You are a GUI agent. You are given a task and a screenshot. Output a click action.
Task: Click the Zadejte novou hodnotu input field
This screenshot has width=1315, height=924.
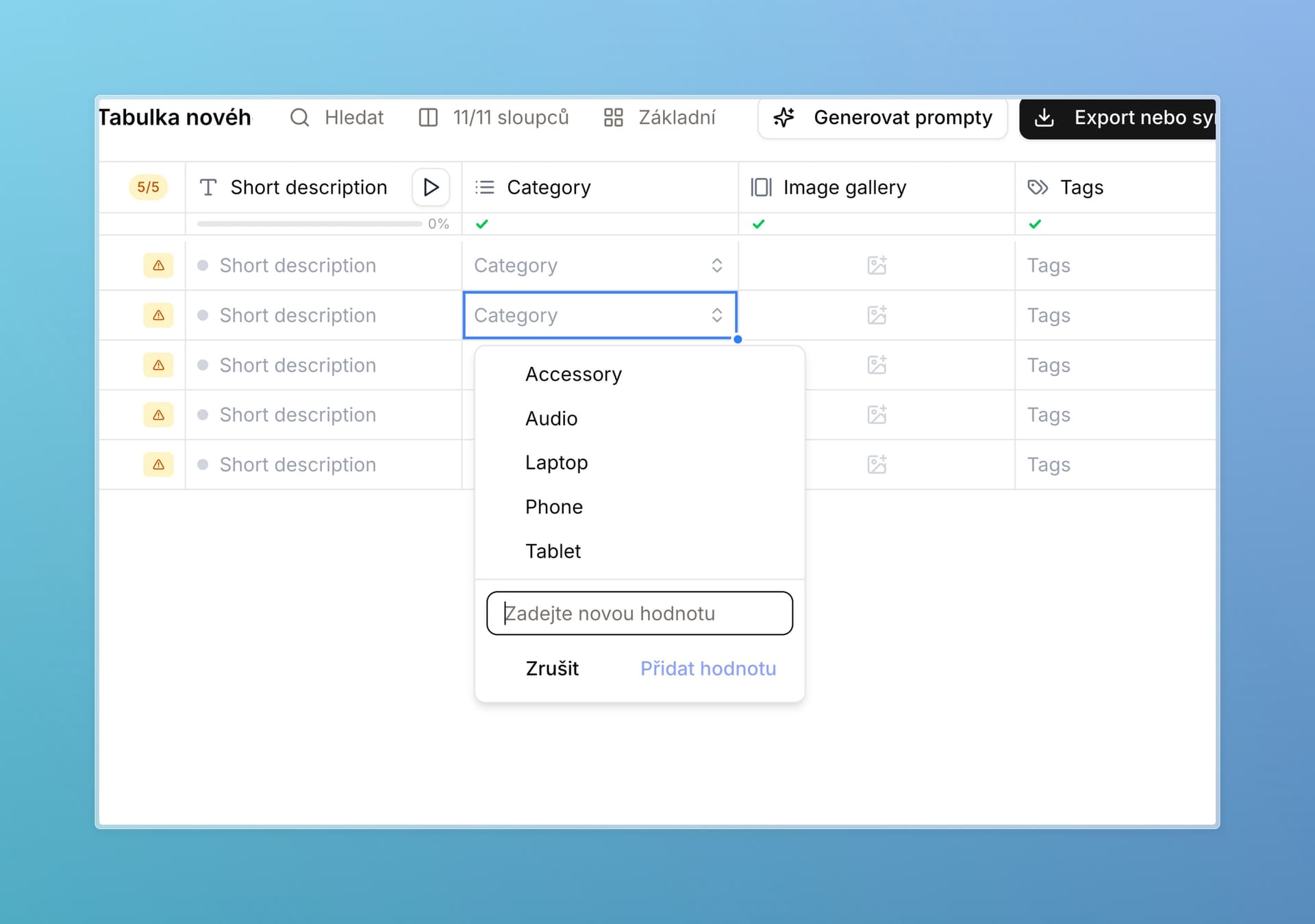640,613
